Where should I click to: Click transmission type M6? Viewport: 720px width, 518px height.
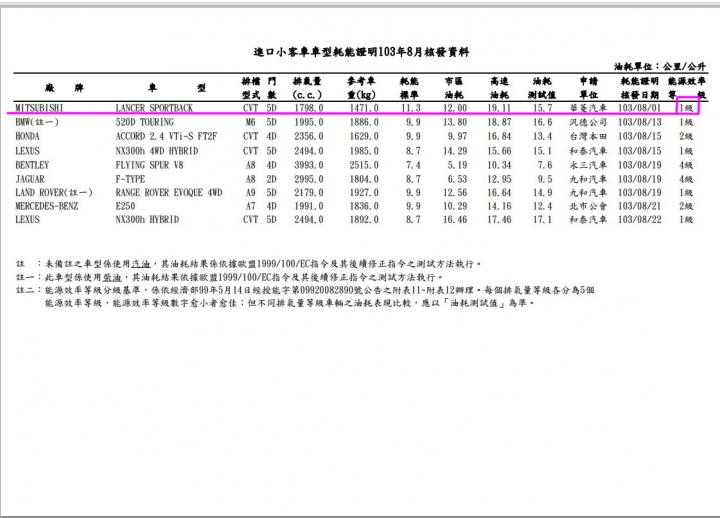[250, 122]
